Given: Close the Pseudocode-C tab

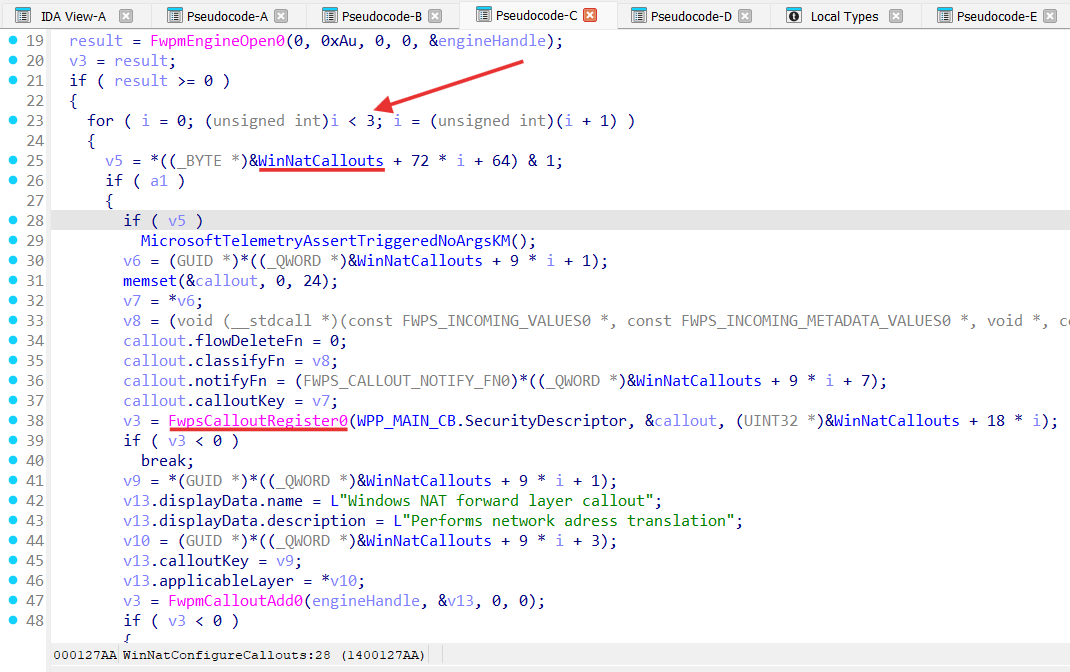Looking at the screenshot, I should click(590, 15).
